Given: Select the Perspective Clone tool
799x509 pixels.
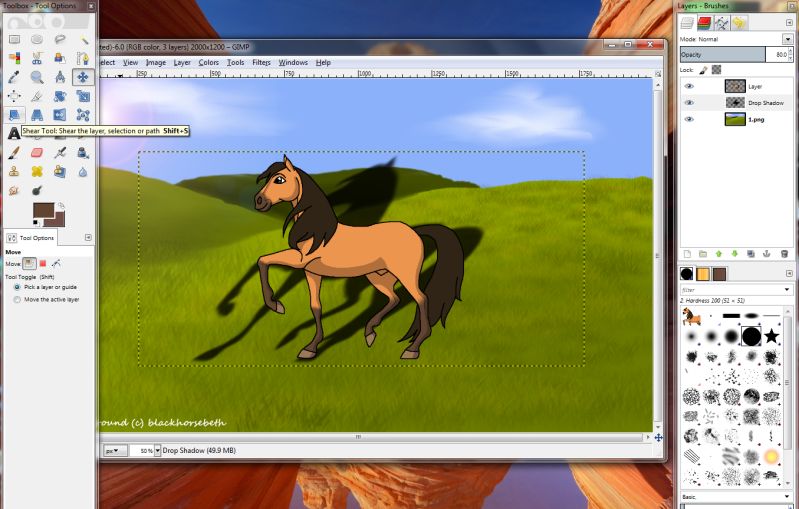Looking at the screenshot, I should tap(60, 171).
